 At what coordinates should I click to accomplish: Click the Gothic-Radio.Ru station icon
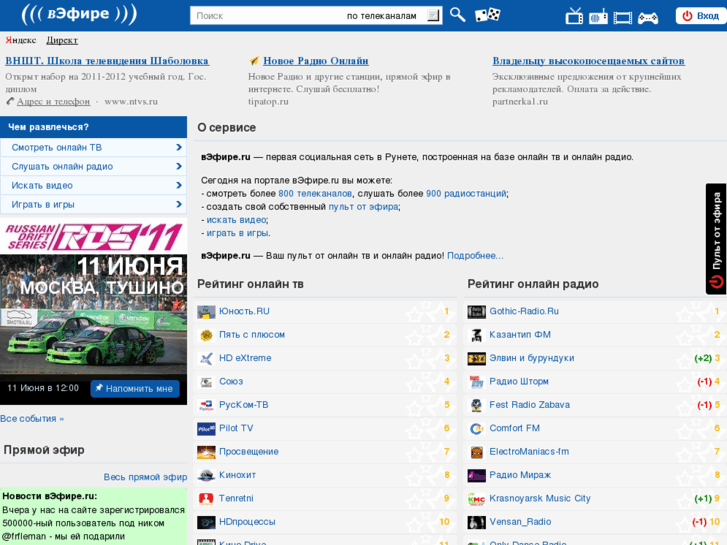[477, 312]
